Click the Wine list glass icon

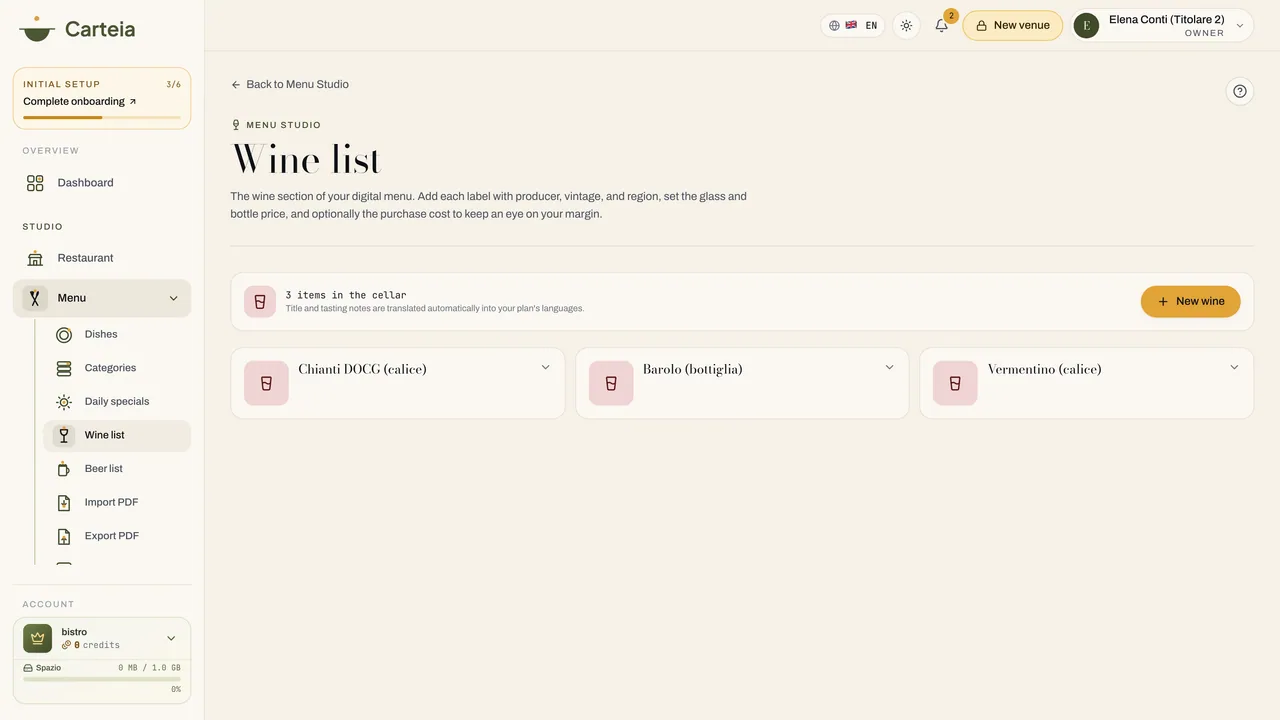64,435
